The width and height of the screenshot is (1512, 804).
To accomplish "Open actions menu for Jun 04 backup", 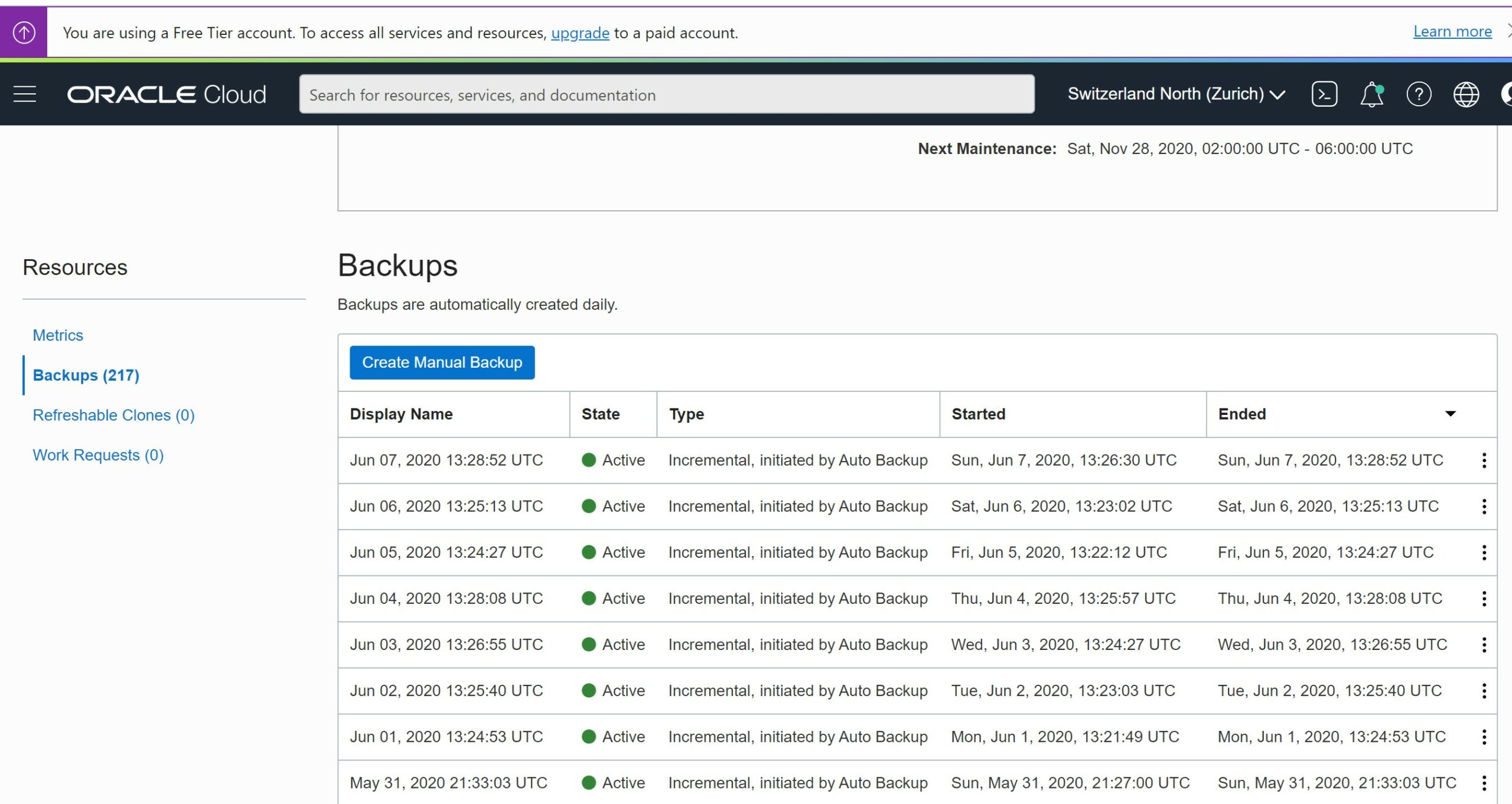I will pyautogui.click(x=1484, y=599).
